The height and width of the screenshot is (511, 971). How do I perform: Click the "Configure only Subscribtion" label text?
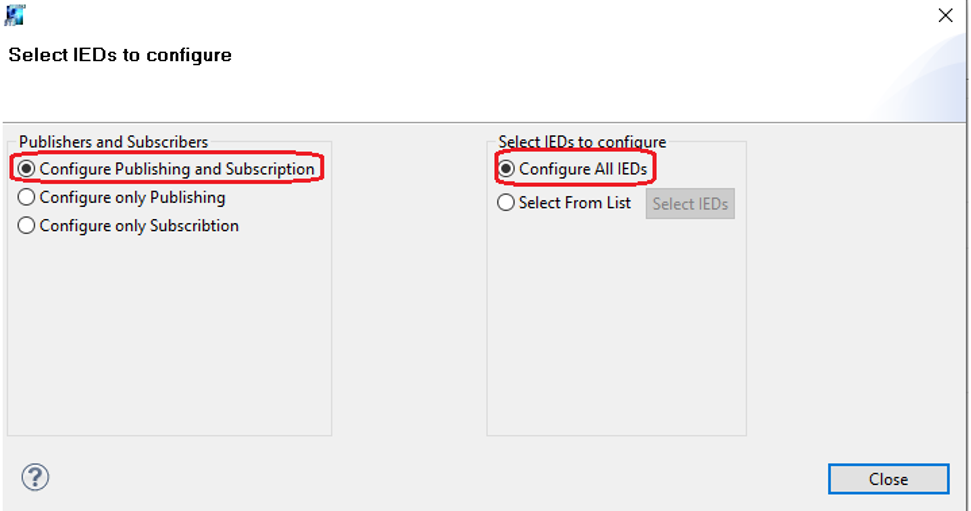click(139, 226)
